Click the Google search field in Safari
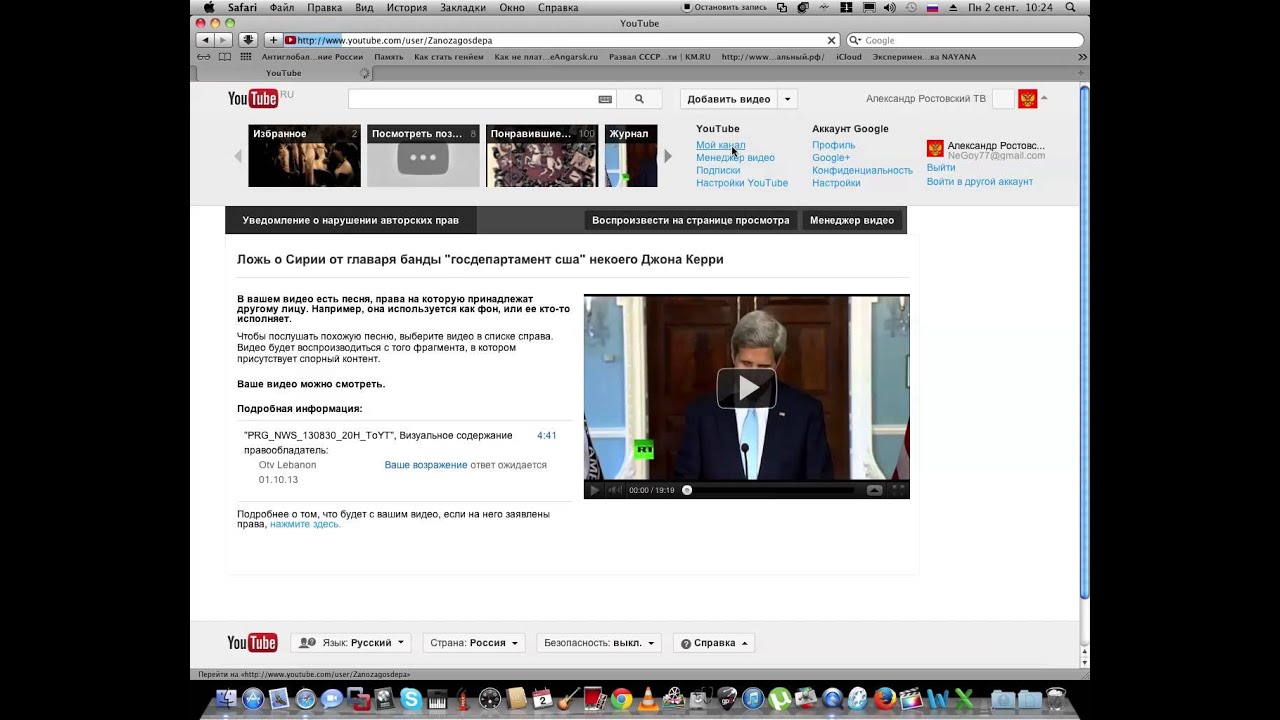Viewport: 1280px width, 720px height. [965, 40]
